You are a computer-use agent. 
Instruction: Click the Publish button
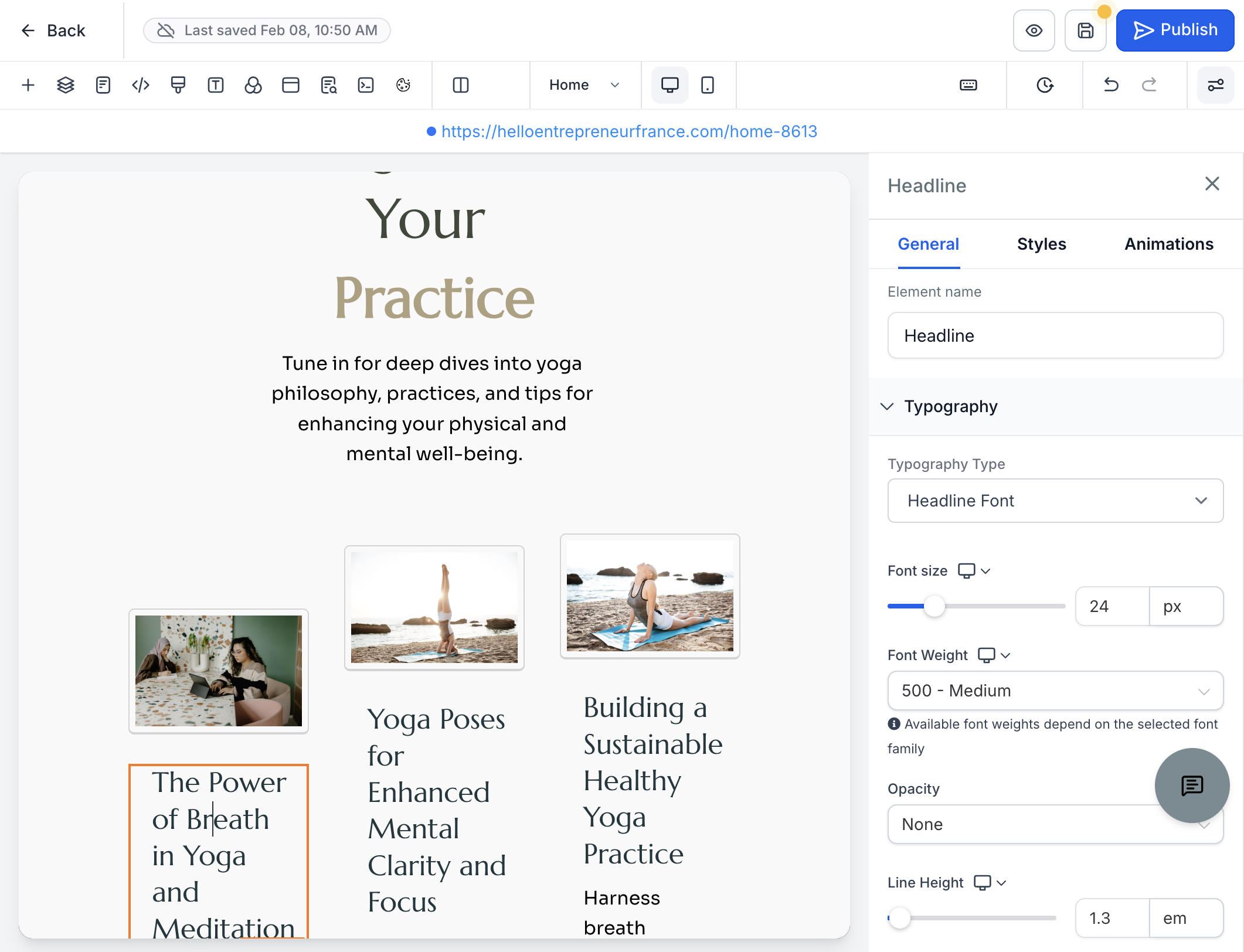tap(1175, 30)
